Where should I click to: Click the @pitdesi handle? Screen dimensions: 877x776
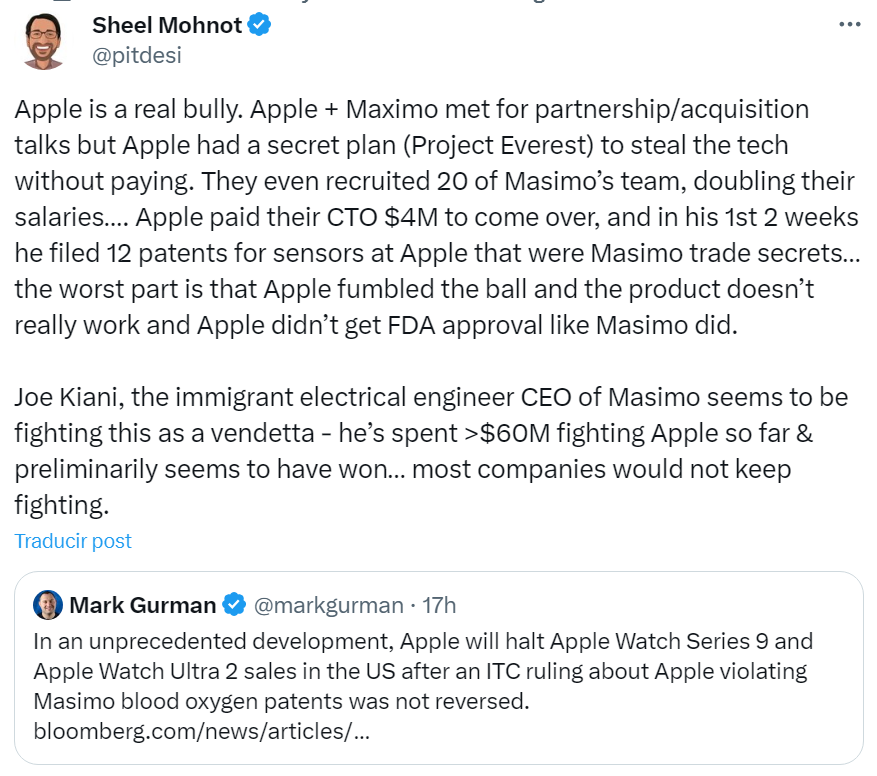136,55
